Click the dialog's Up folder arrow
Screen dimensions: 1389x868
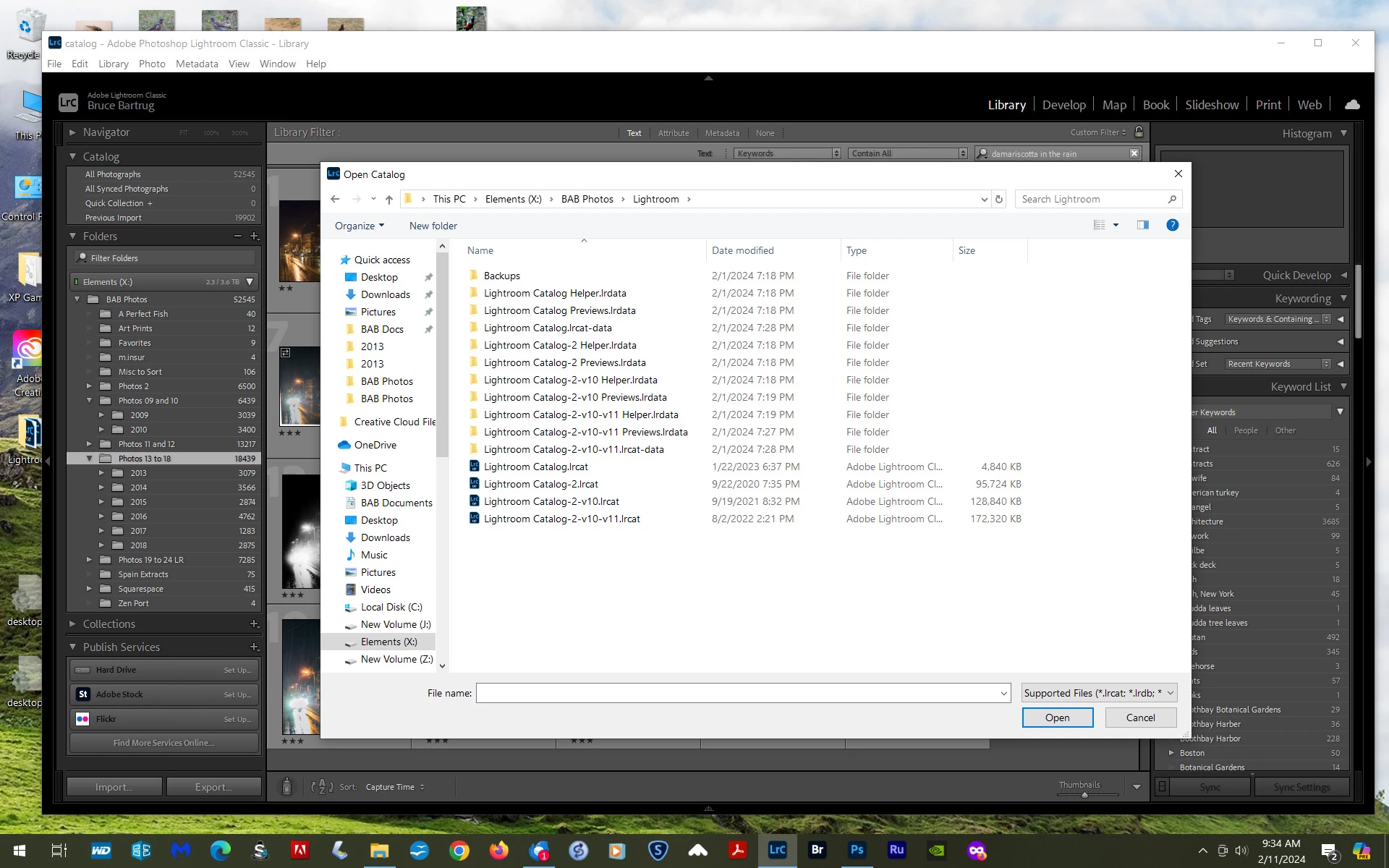click(x=389, y=200)
